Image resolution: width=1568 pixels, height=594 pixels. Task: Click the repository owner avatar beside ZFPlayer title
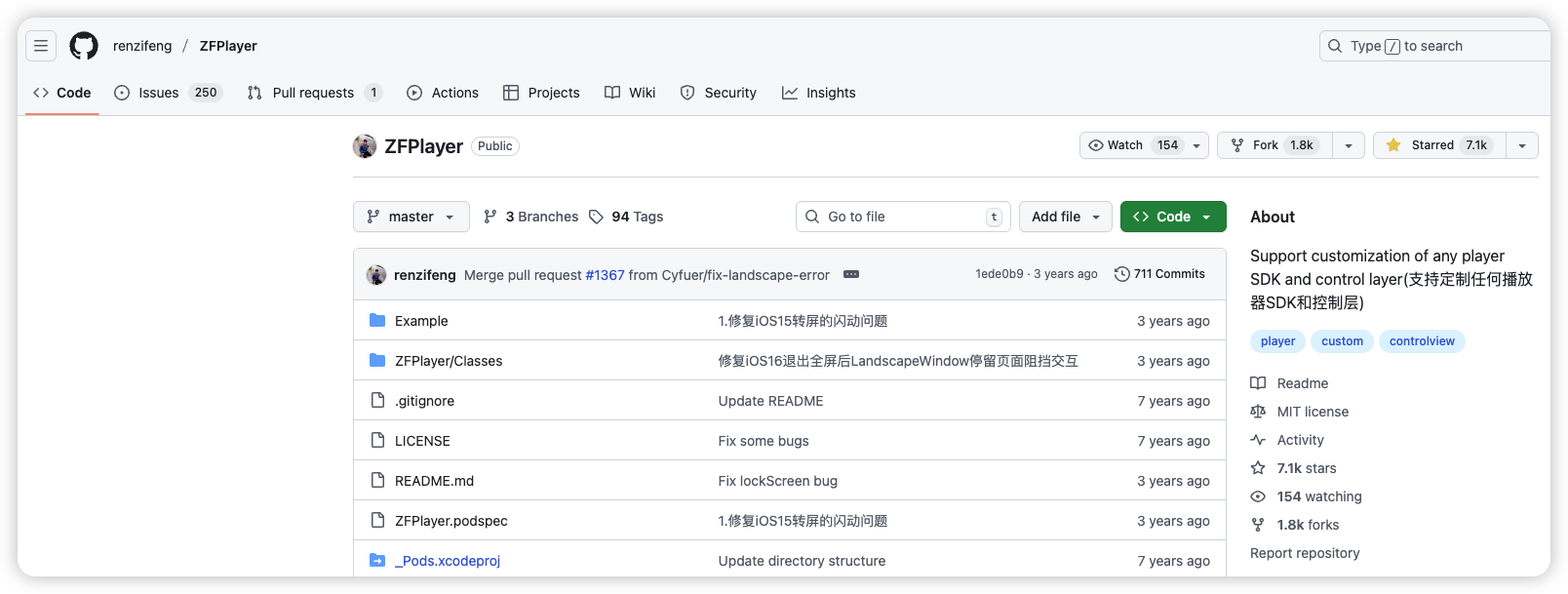point(365,146)
